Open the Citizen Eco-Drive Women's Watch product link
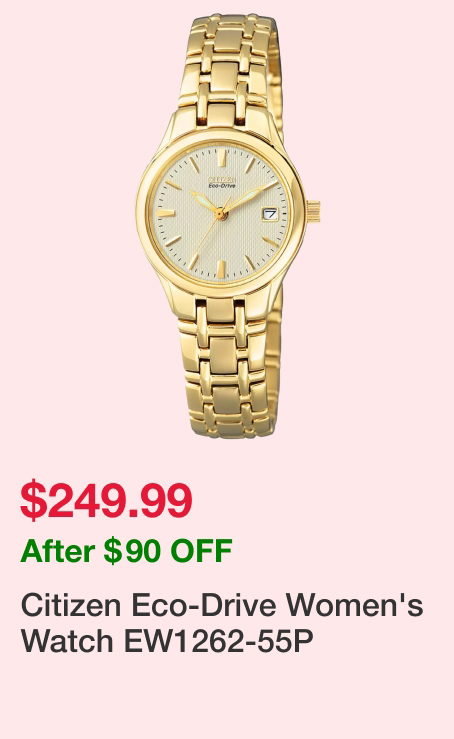The height and width of the screenshot is (739, 454). pyautogui.click(x=222, y=623)
